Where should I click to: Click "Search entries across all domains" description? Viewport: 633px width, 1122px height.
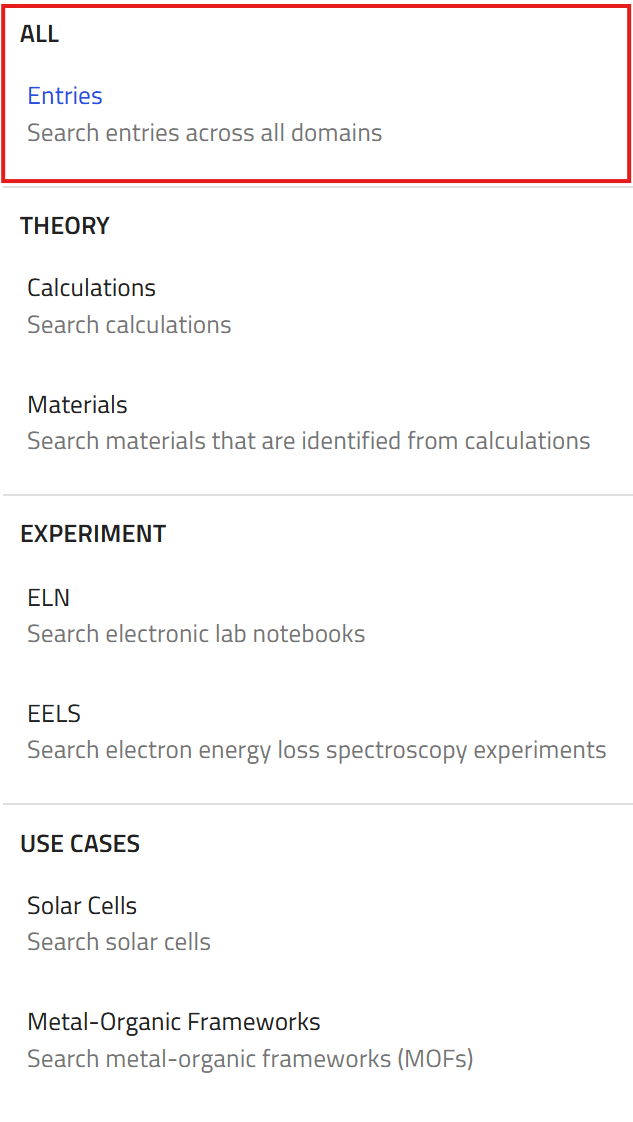pyautogui.click(x=205, y=133)
